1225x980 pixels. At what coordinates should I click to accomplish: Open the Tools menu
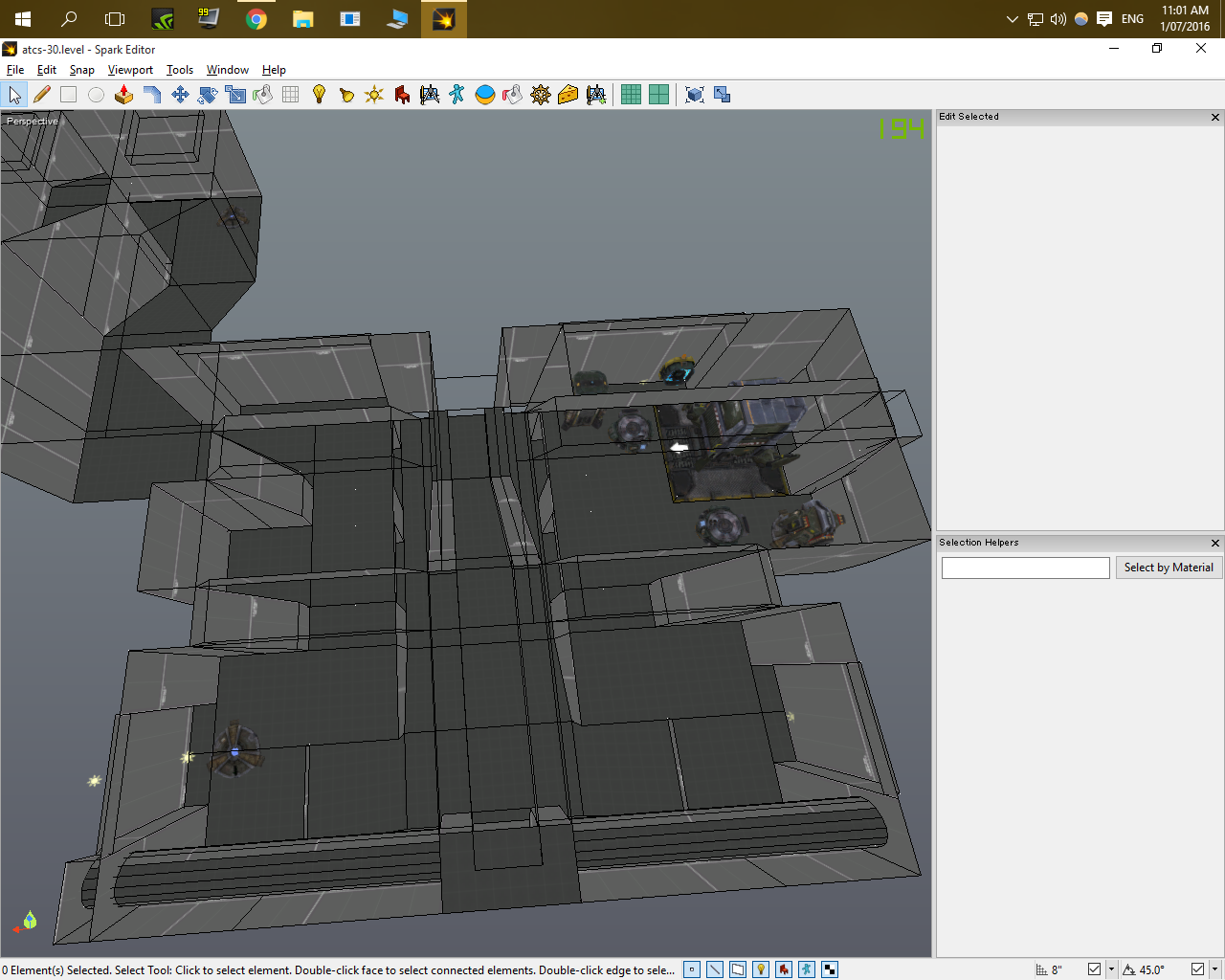179,70
